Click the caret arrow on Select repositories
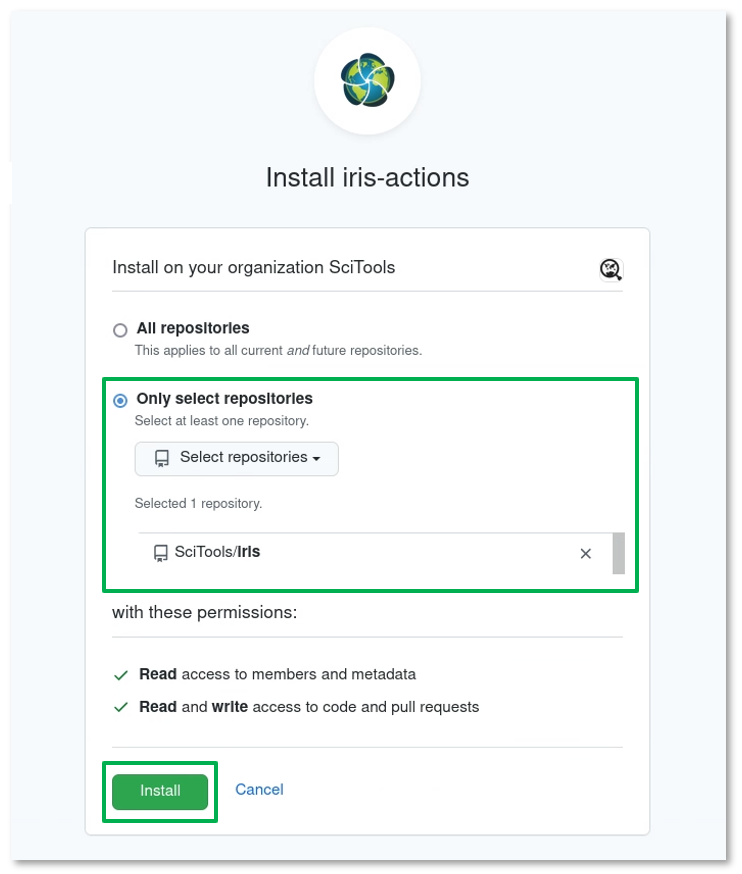 point(317,459)
